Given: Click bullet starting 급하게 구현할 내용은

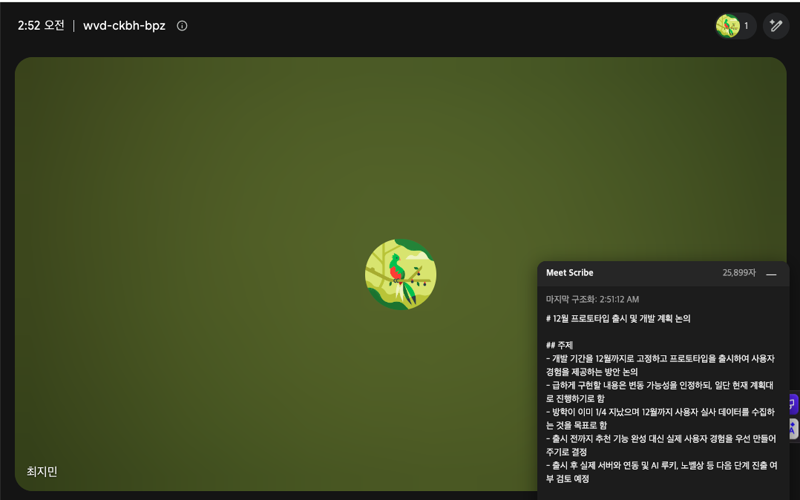Looking at the screenshot, I should pos(660,392).
